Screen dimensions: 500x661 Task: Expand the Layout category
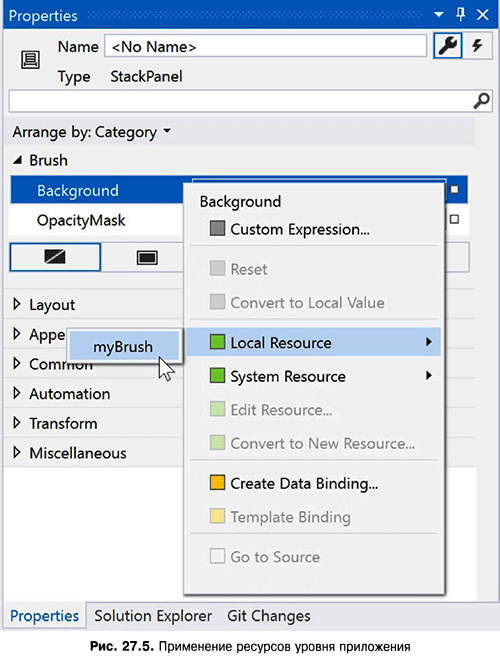click(16, 304)
